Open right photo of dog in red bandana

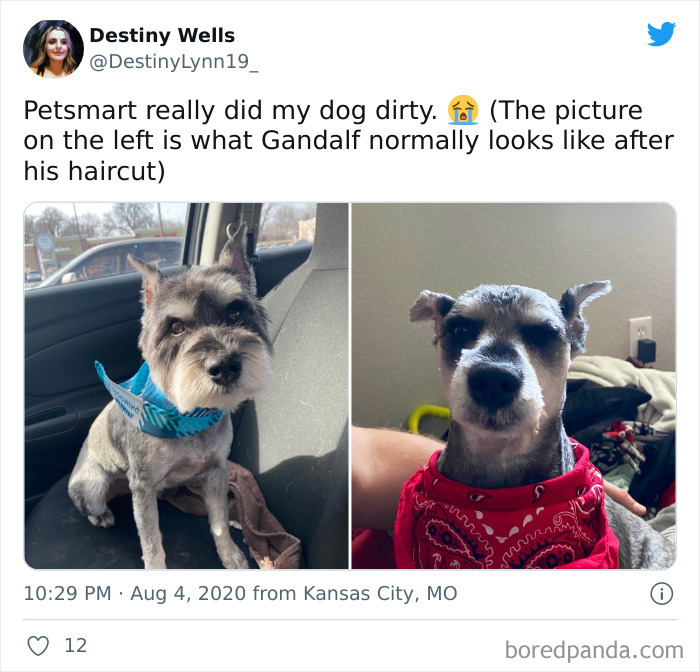(514, 386)
